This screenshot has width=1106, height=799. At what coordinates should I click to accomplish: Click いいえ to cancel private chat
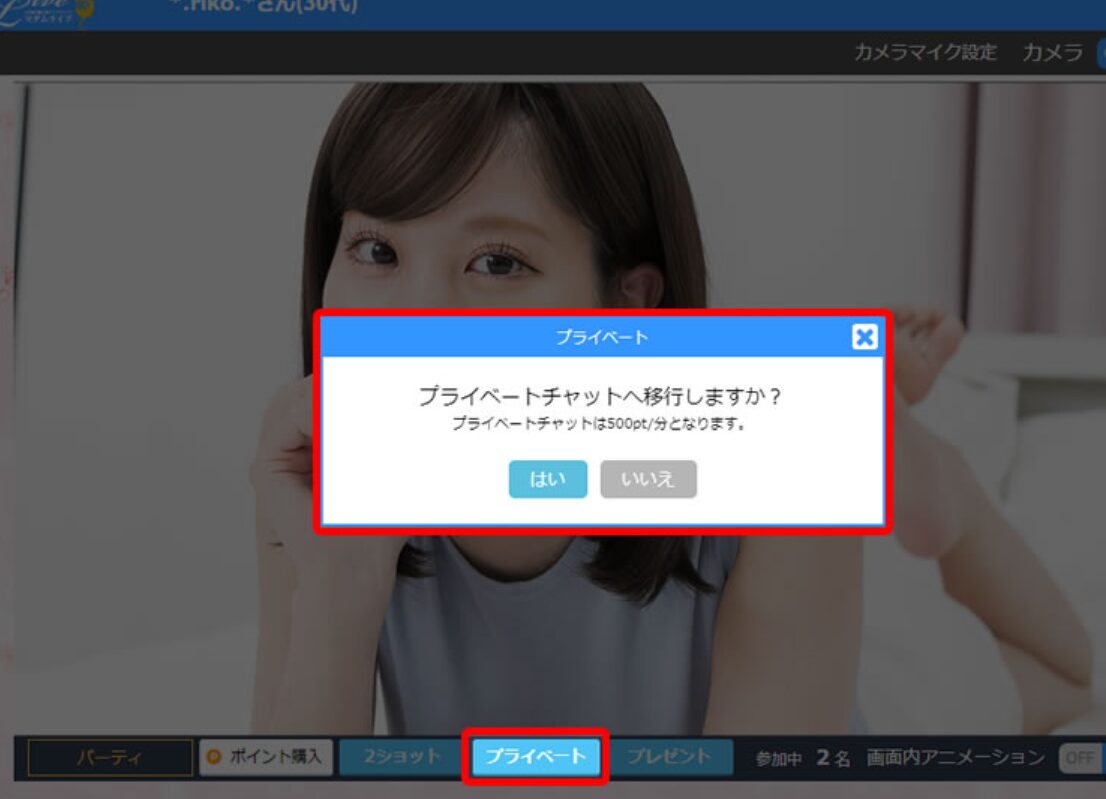[x=648, y=479]
